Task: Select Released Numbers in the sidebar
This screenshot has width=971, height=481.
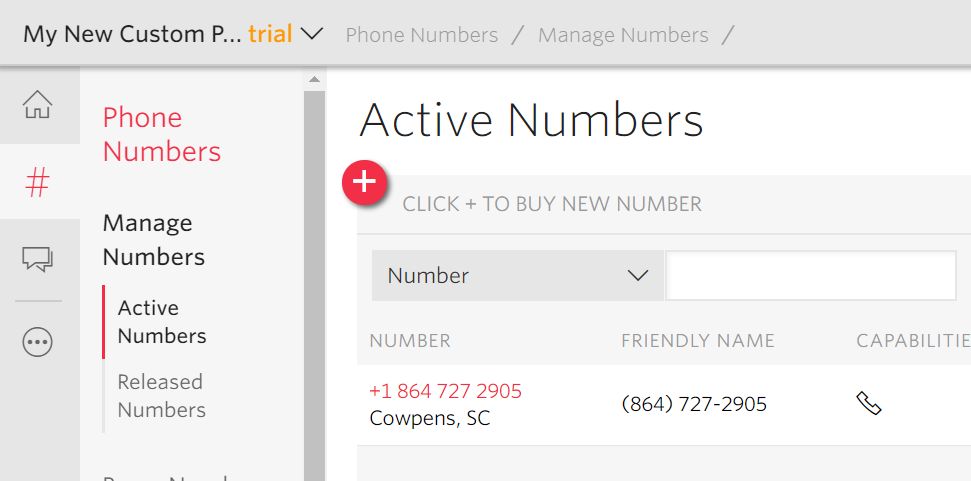Action: [161, 396]
